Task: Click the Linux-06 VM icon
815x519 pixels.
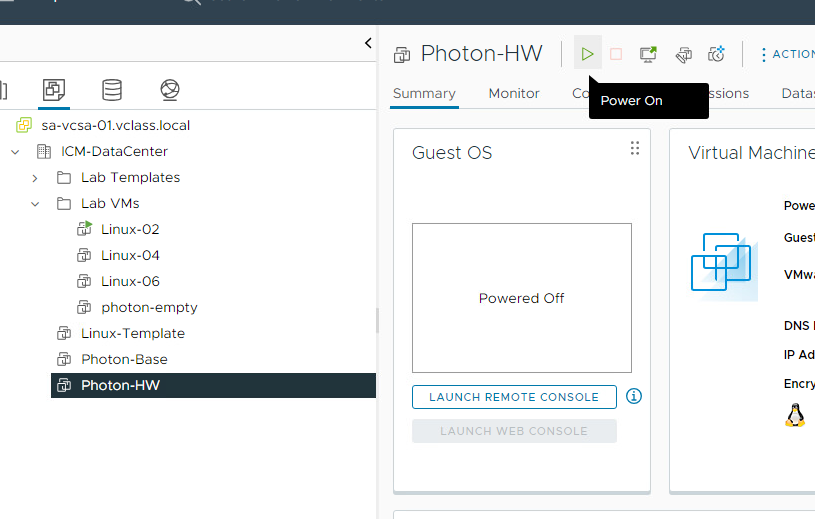Action: [x=84, y=281]
